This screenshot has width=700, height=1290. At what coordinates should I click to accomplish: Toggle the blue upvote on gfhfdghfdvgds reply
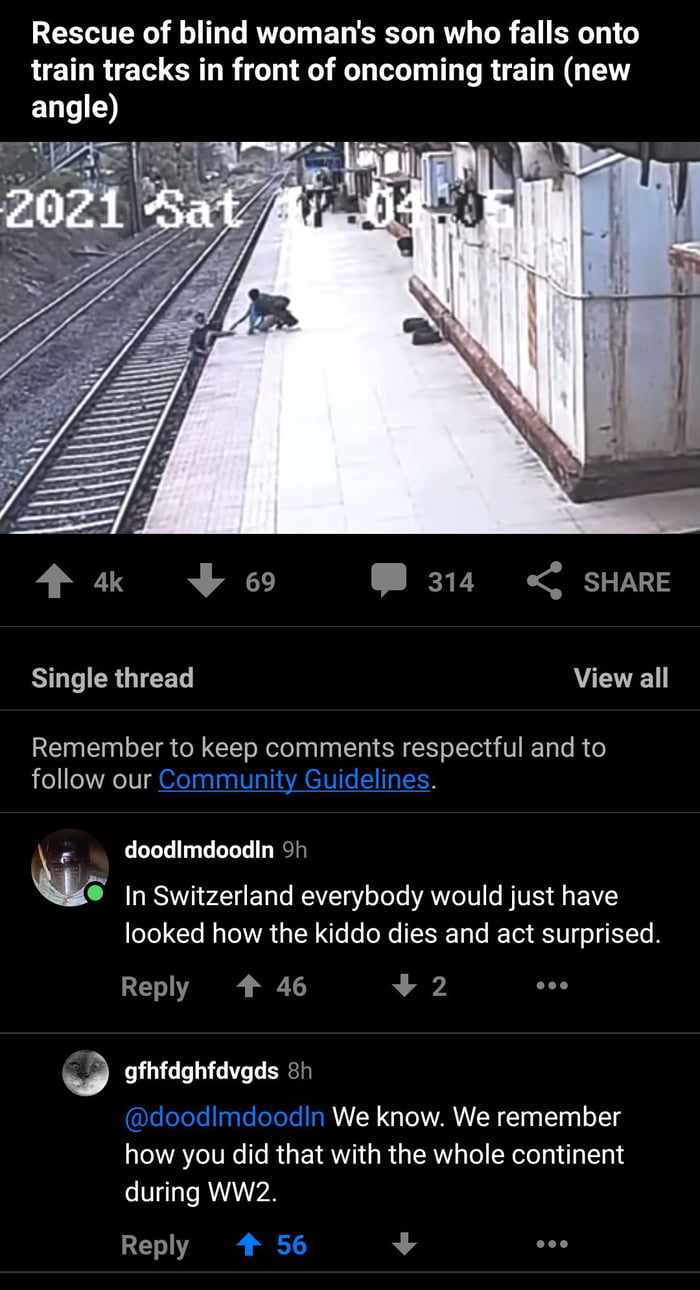tap(247, 1244)
